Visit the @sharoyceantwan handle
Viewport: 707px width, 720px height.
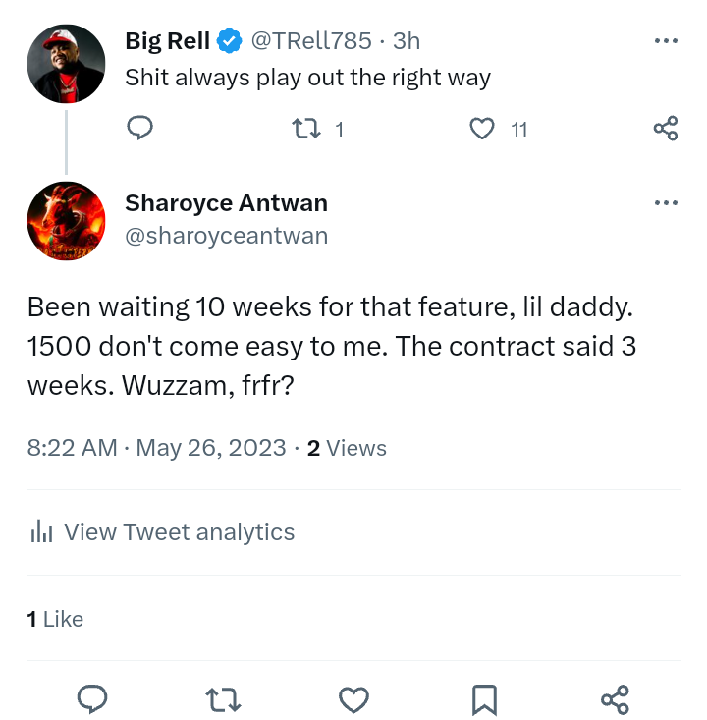[226, 236]
